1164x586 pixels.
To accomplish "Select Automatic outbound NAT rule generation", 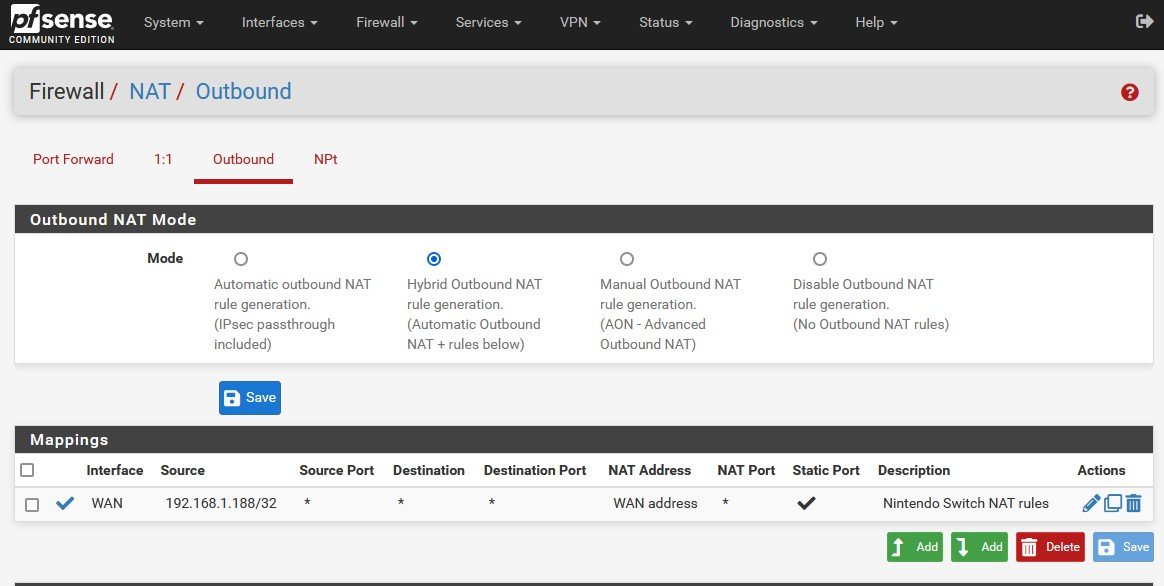I will point(241,258).
